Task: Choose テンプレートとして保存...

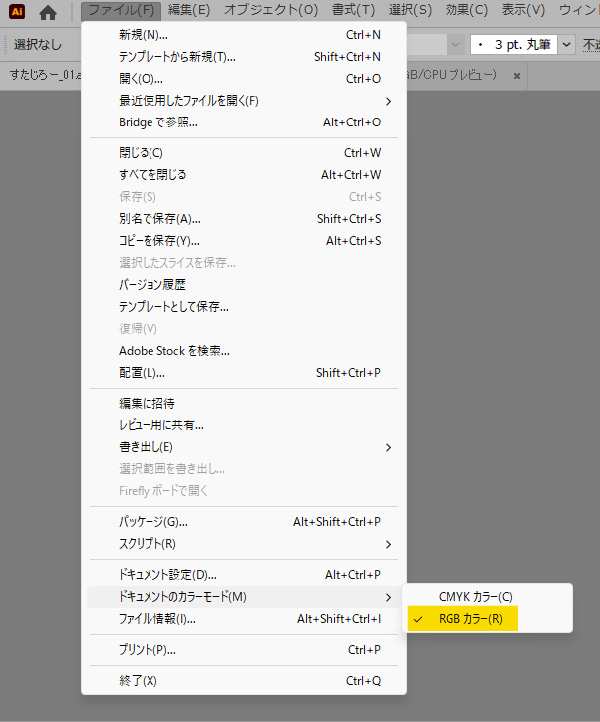Action: click(244, 307)
